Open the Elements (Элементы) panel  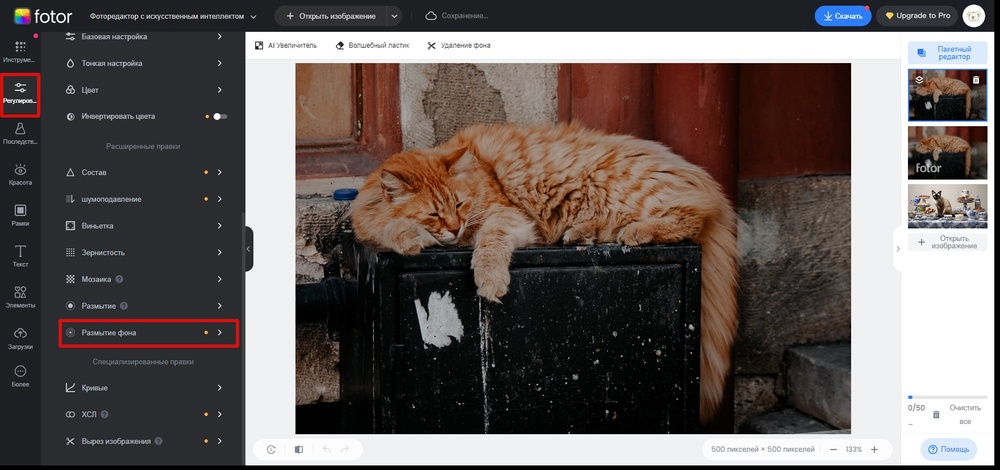[x=20, y=297]
